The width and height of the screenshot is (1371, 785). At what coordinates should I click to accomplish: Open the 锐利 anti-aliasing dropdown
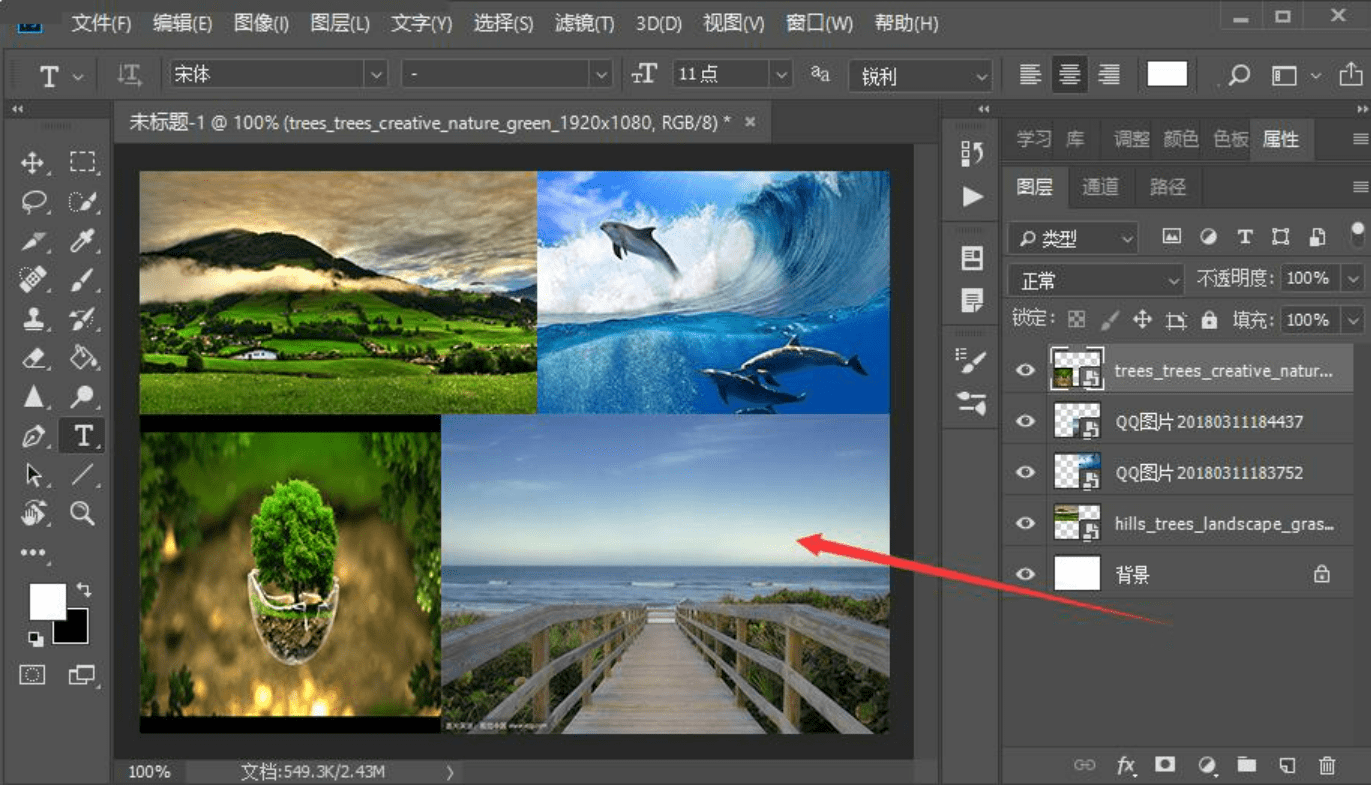[919, 76]
